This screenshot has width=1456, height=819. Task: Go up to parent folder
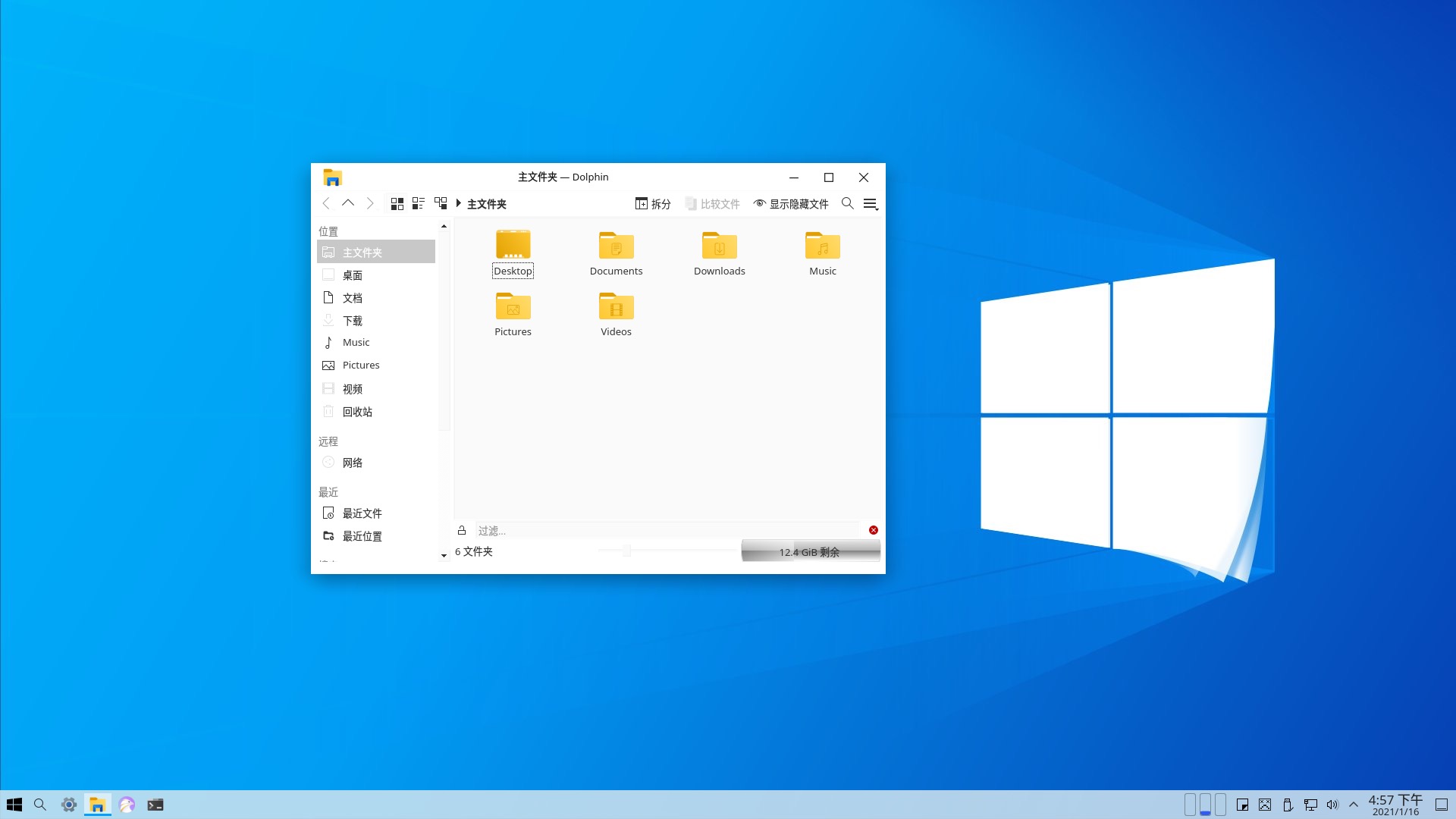click(348, 203)
